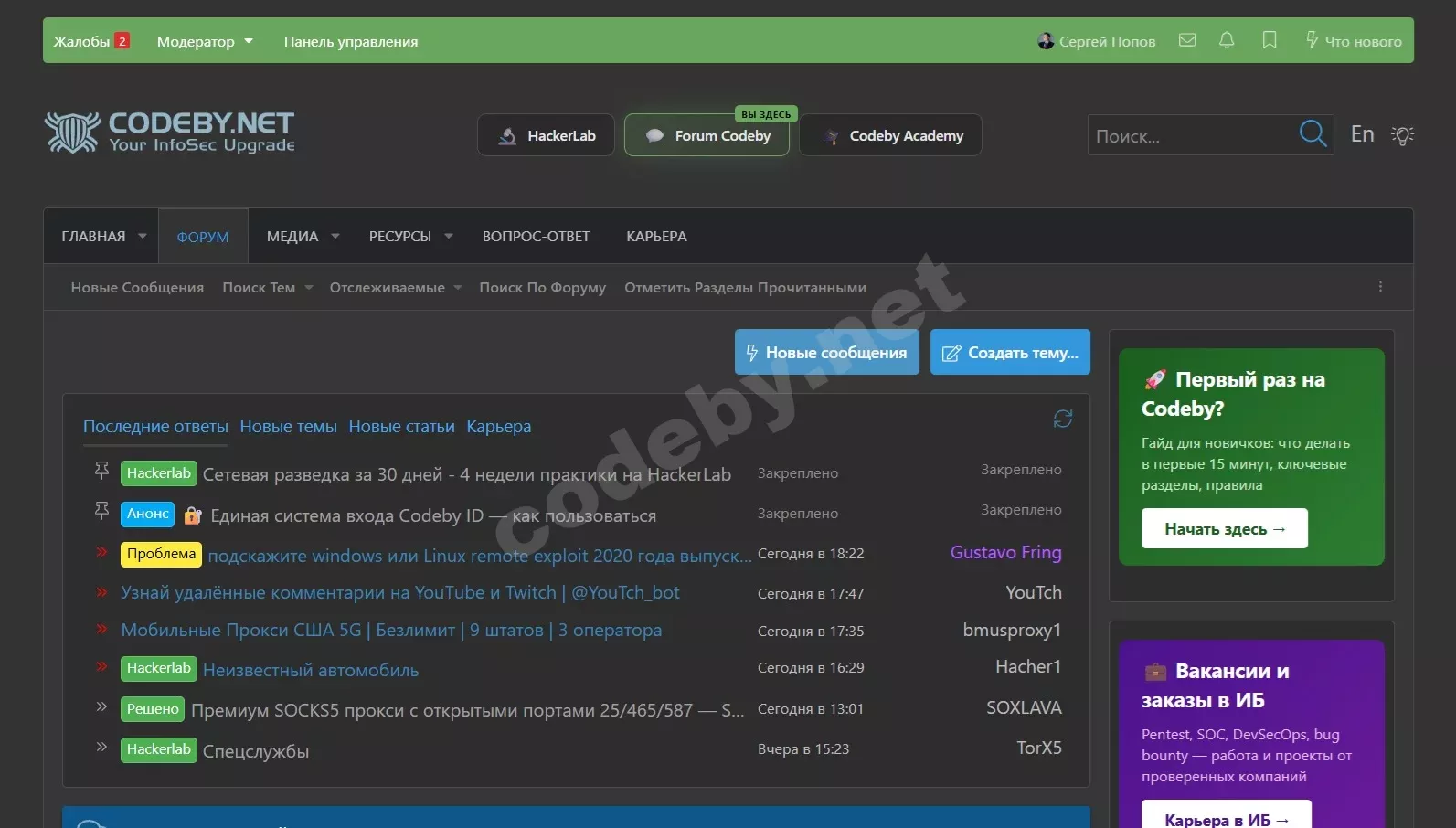Open Hacher1 user profile
This screenshot has height=828, width=1456.
1028,666
